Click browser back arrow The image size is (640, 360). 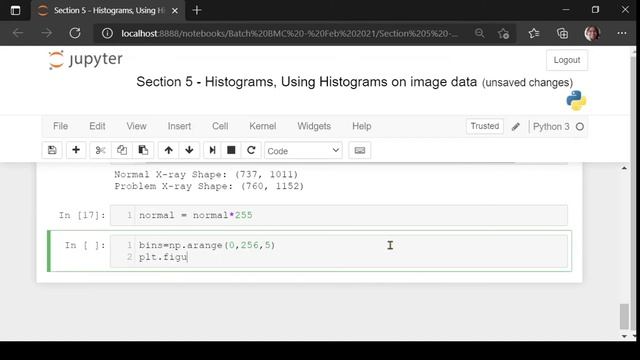18,33
